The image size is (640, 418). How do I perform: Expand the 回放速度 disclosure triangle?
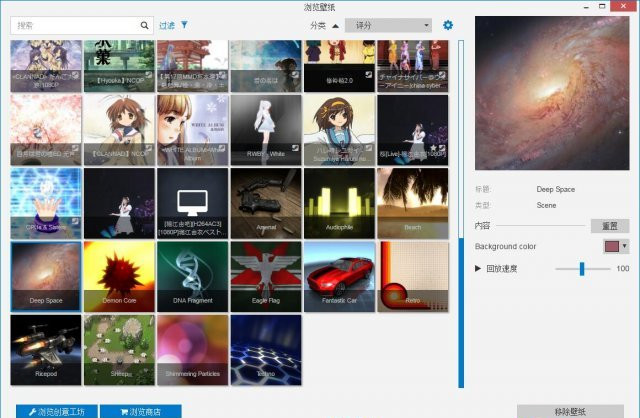(x=478, y=269)
